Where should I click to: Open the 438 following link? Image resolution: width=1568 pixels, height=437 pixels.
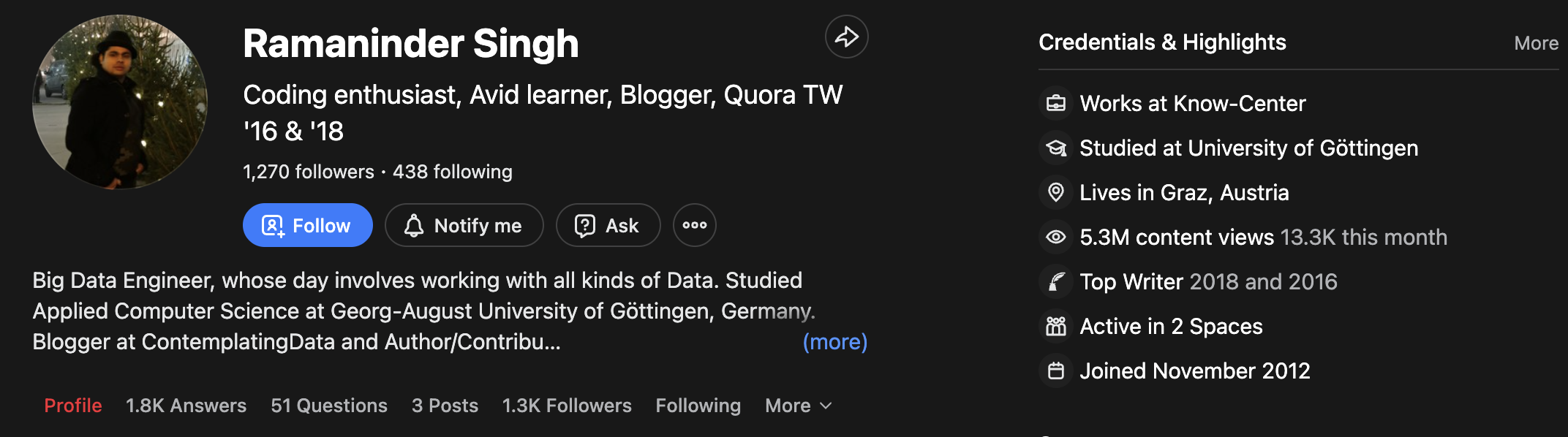pyautogui.click(x=452, y=172)
